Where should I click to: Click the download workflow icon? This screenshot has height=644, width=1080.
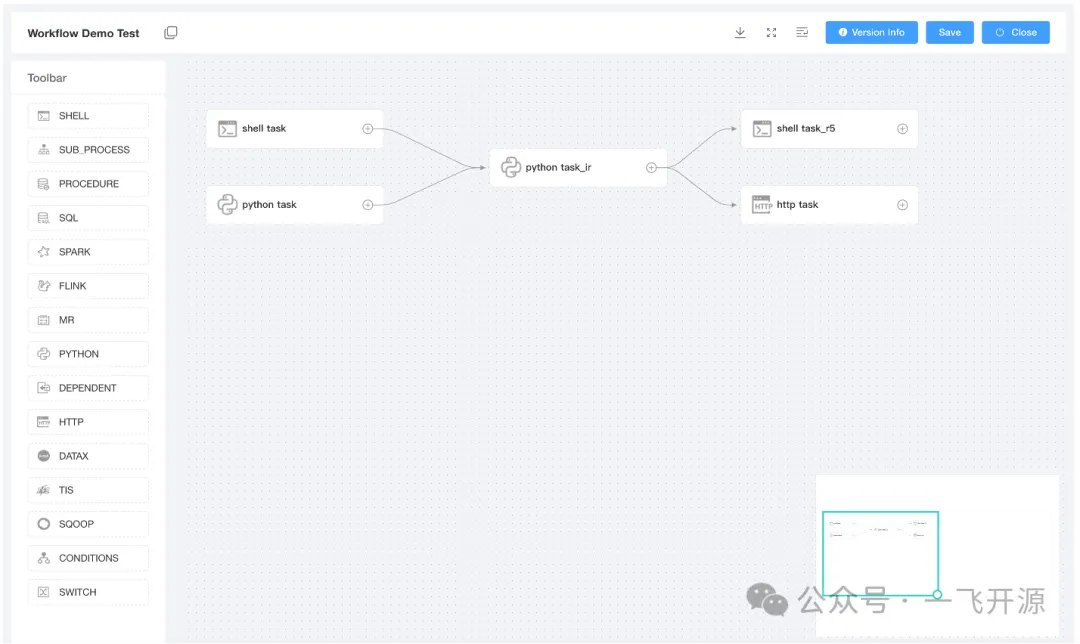740,32
